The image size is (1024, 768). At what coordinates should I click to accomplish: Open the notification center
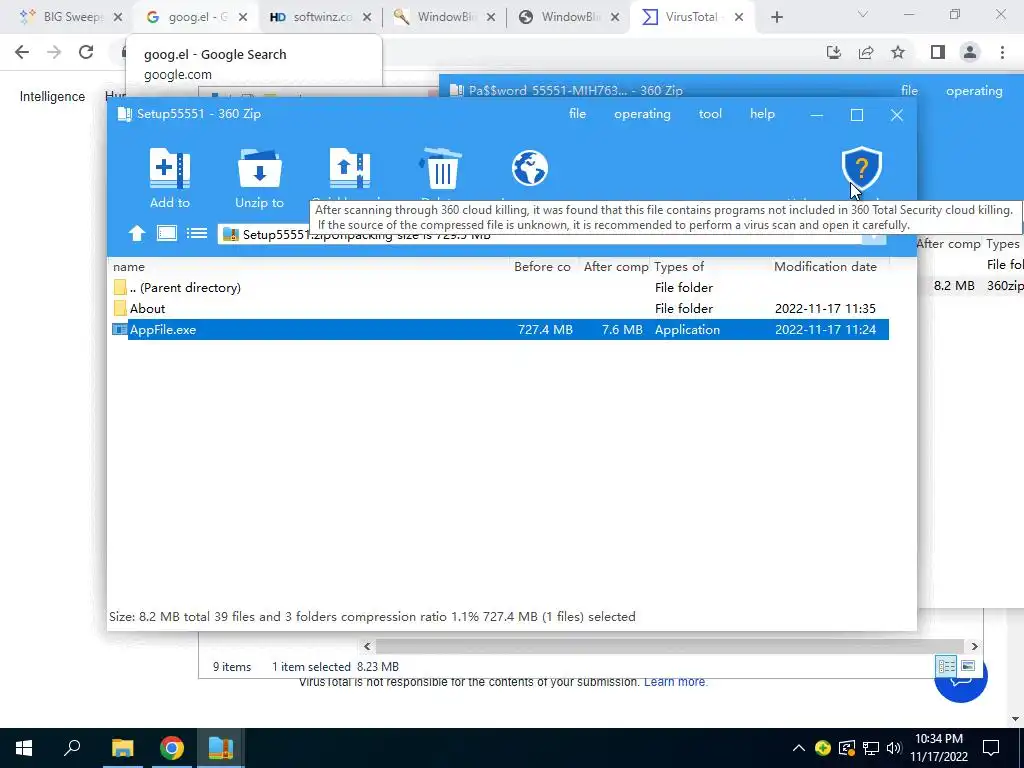(991, 748)
